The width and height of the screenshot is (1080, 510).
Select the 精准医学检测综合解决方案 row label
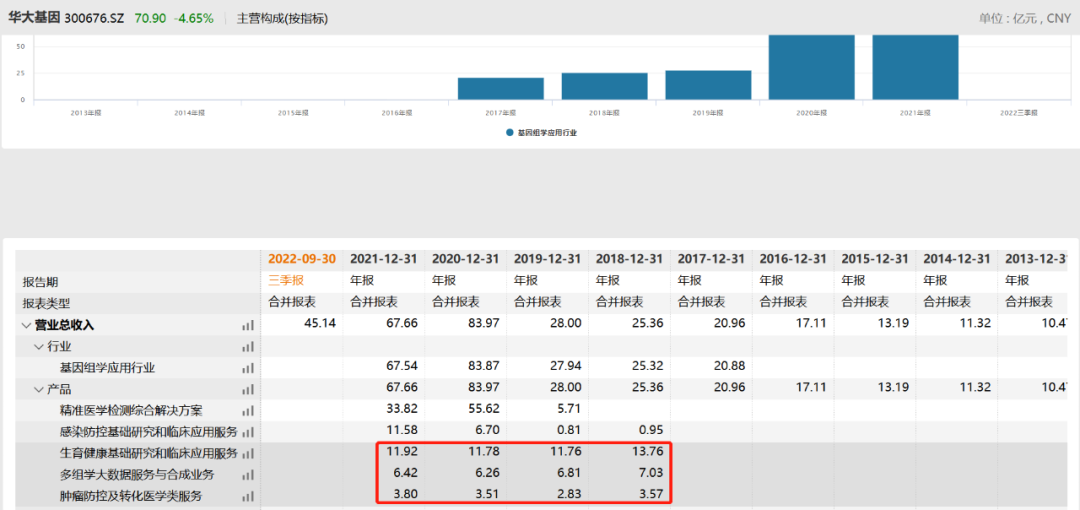point(131,411)
